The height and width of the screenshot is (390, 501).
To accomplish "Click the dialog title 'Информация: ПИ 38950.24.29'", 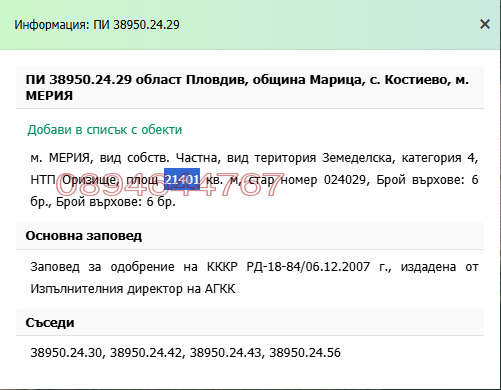I will point(97,25).
